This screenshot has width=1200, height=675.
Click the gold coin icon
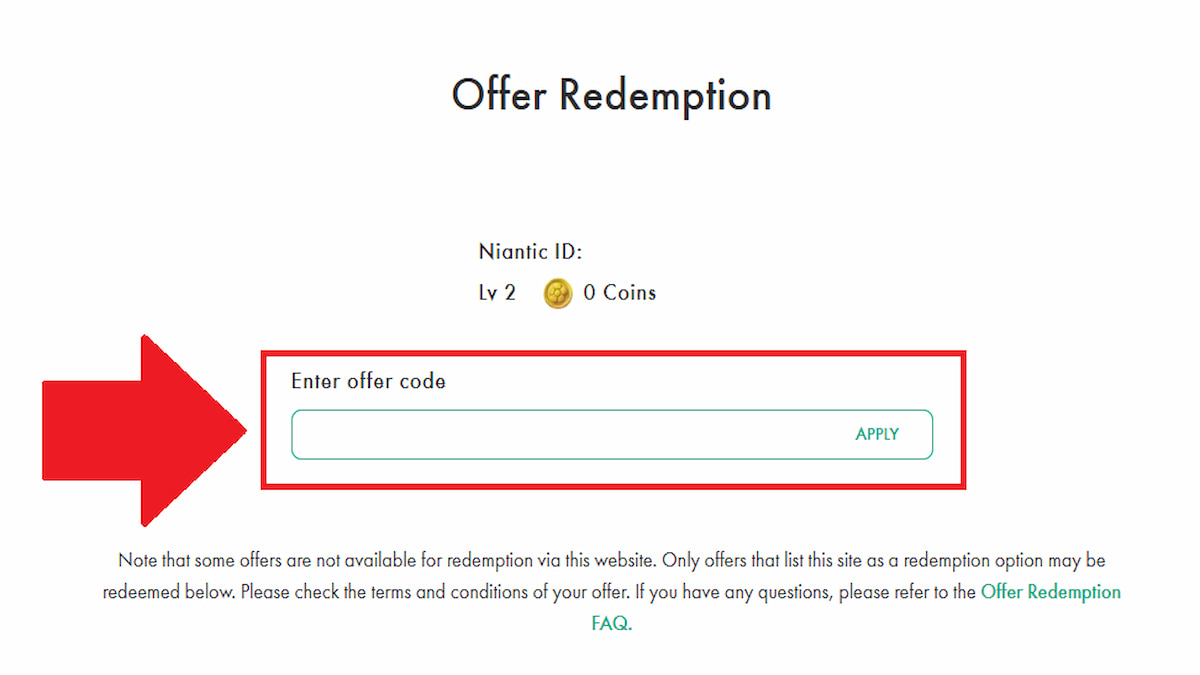(558, 294)
